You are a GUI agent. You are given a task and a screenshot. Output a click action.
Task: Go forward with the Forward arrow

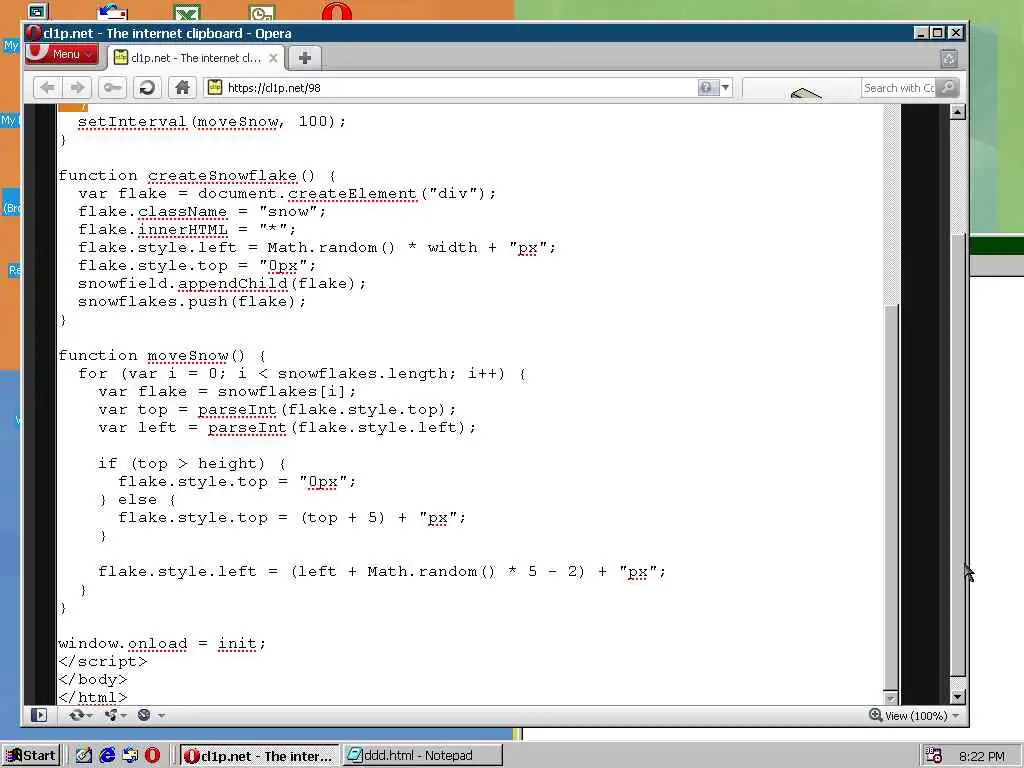[x=78, y=88]
